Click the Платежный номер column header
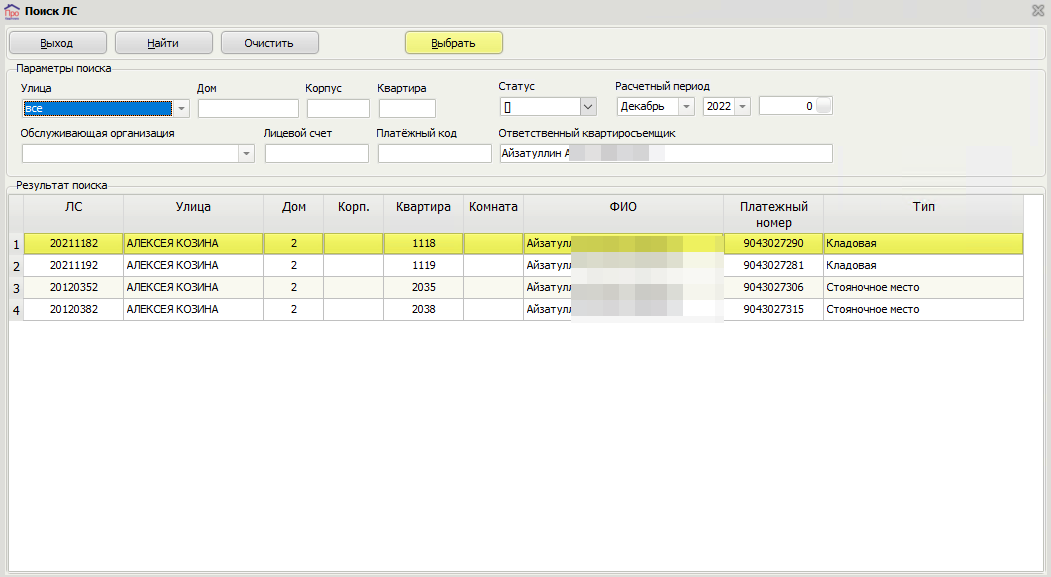1051x577 pixels. (x=774, y=214)
